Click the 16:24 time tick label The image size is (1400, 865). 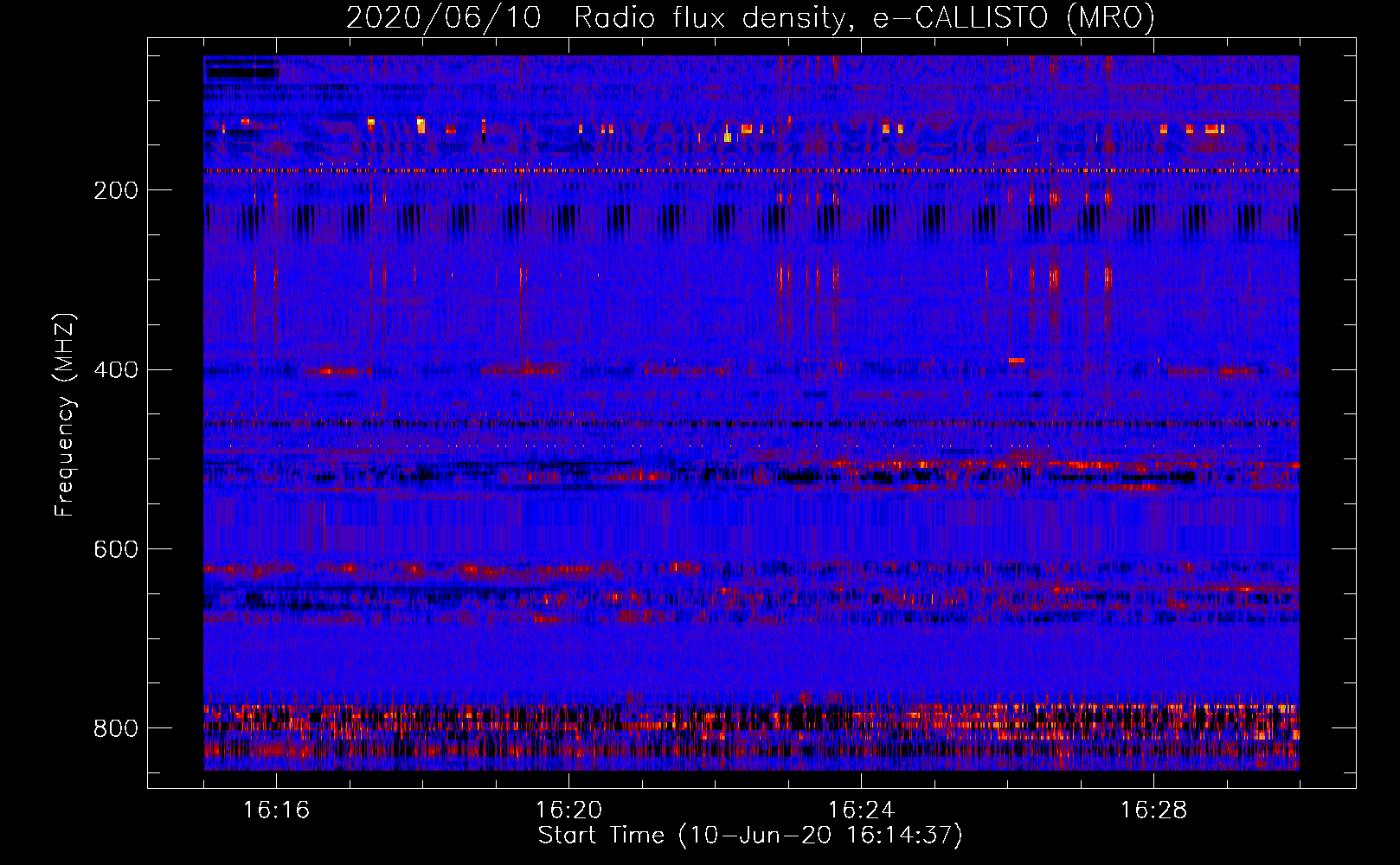pyautogui.click(x=861, y=811)
